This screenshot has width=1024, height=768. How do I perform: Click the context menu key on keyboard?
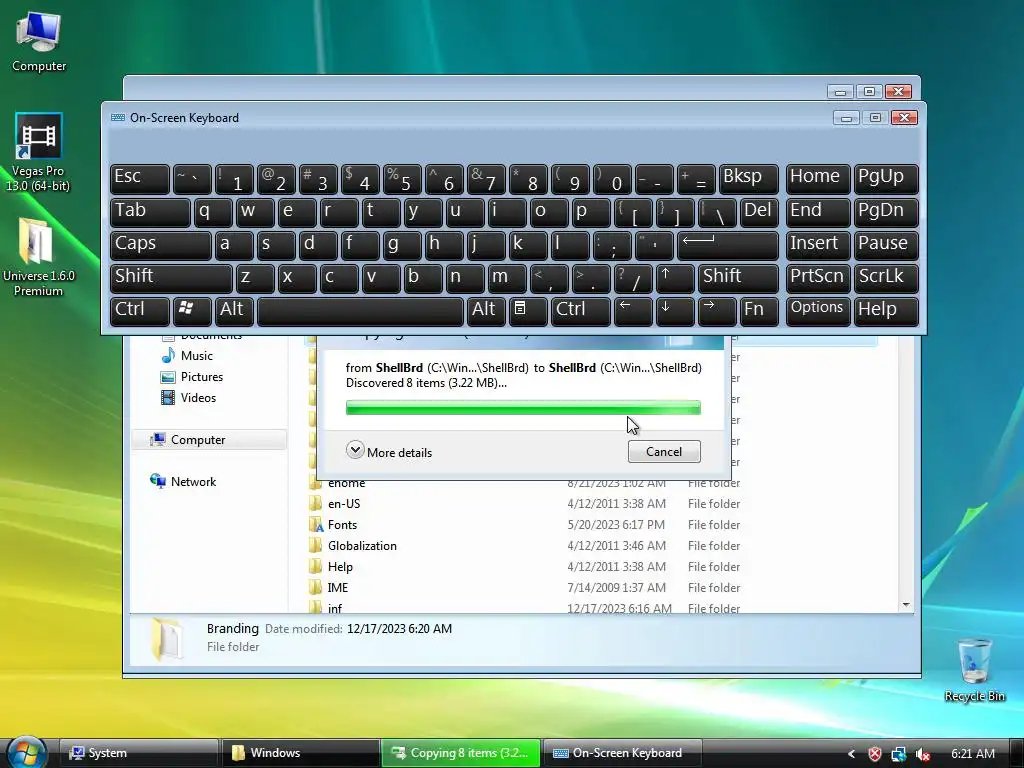(527, 311)
